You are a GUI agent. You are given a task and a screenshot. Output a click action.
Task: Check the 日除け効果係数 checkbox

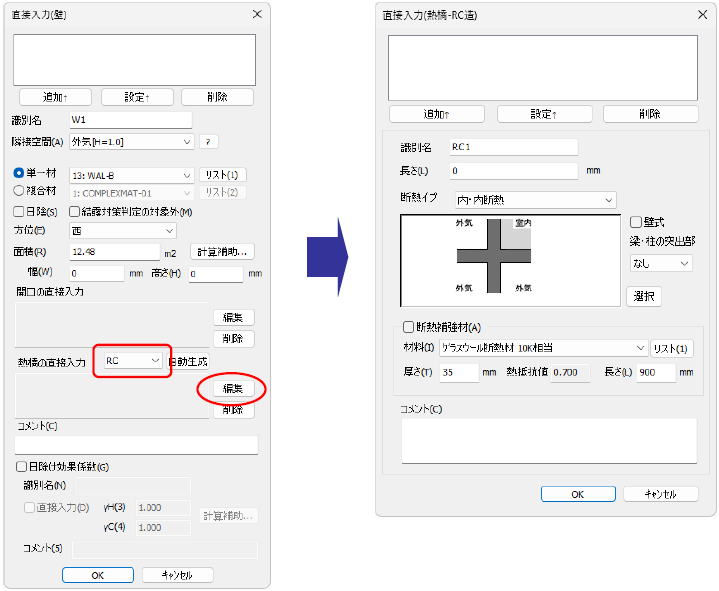point(21,466)
